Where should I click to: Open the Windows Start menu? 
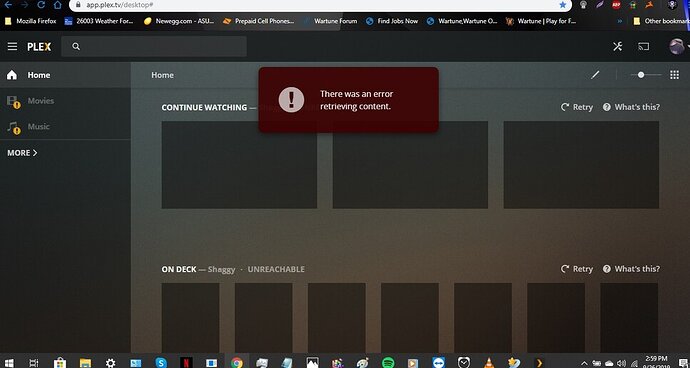point(8,363)
